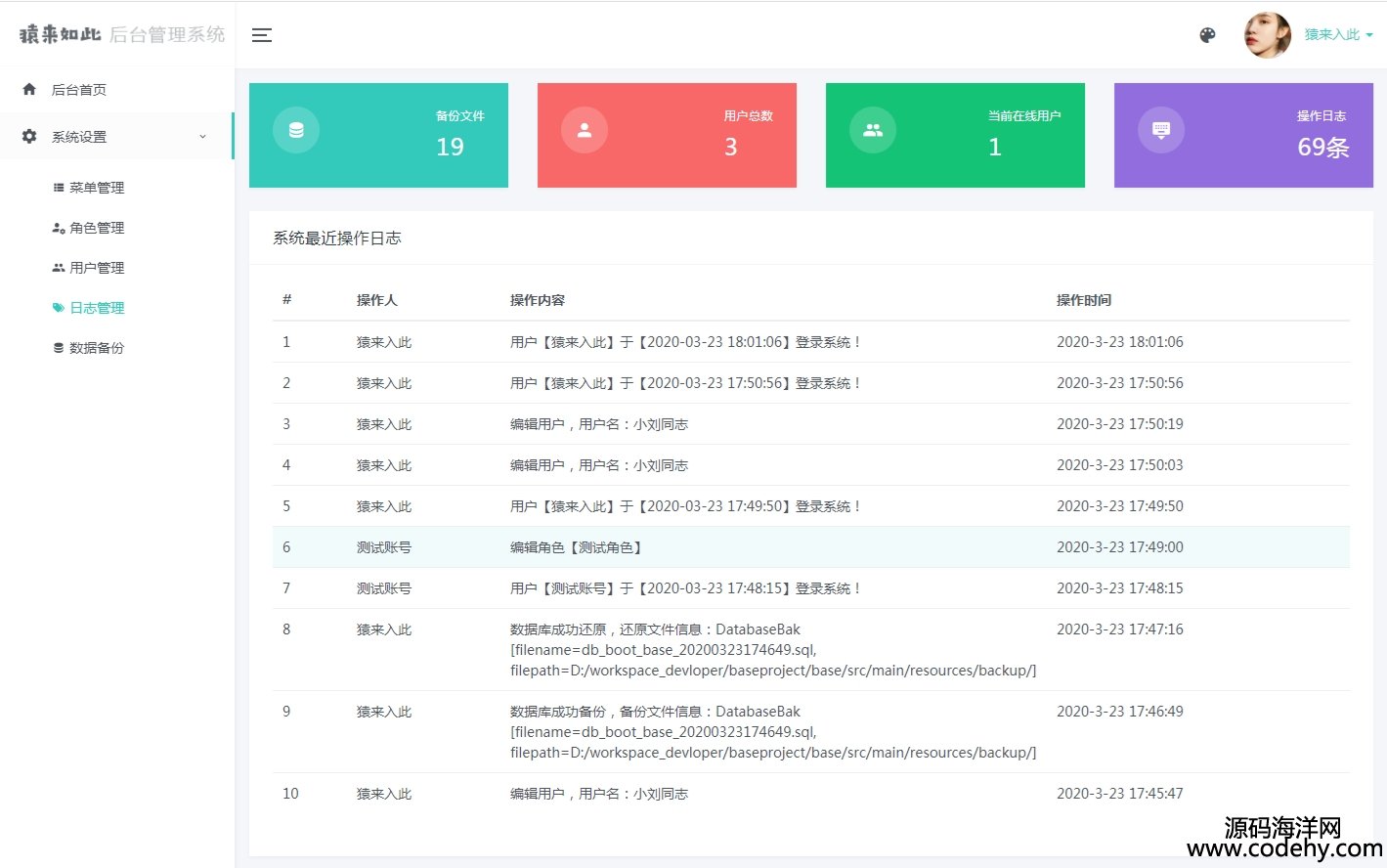Select login log content at 17:50:56
The image size is (1387, 868).
(686, 383)
